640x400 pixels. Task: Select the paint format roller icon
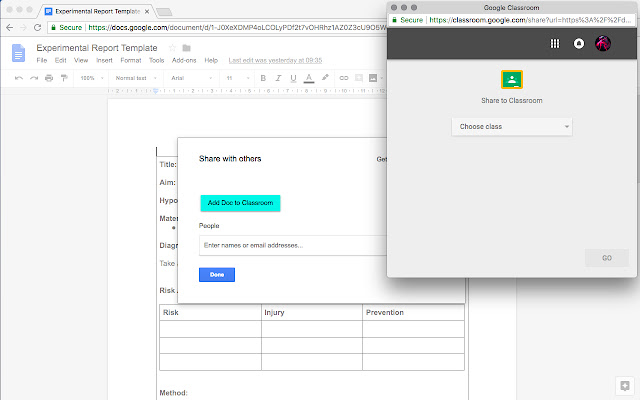tap(63, 77)
